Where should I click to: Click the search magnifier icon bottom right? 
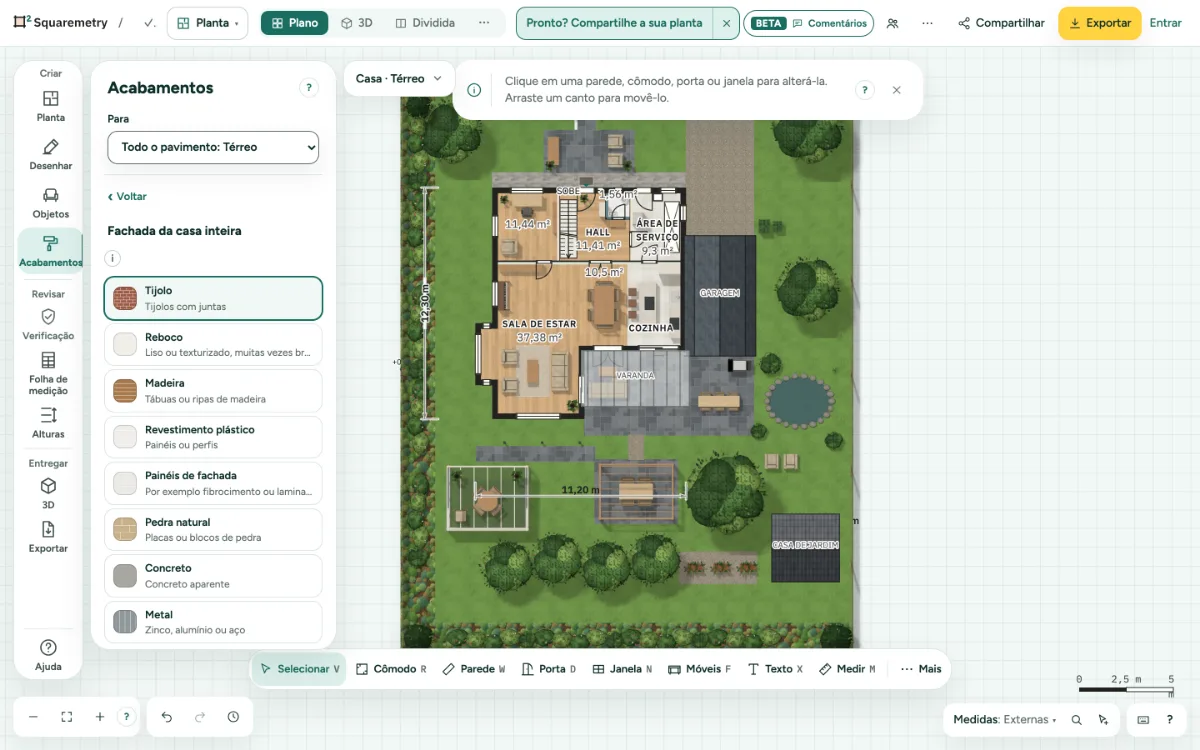(x=1076, y=719)
